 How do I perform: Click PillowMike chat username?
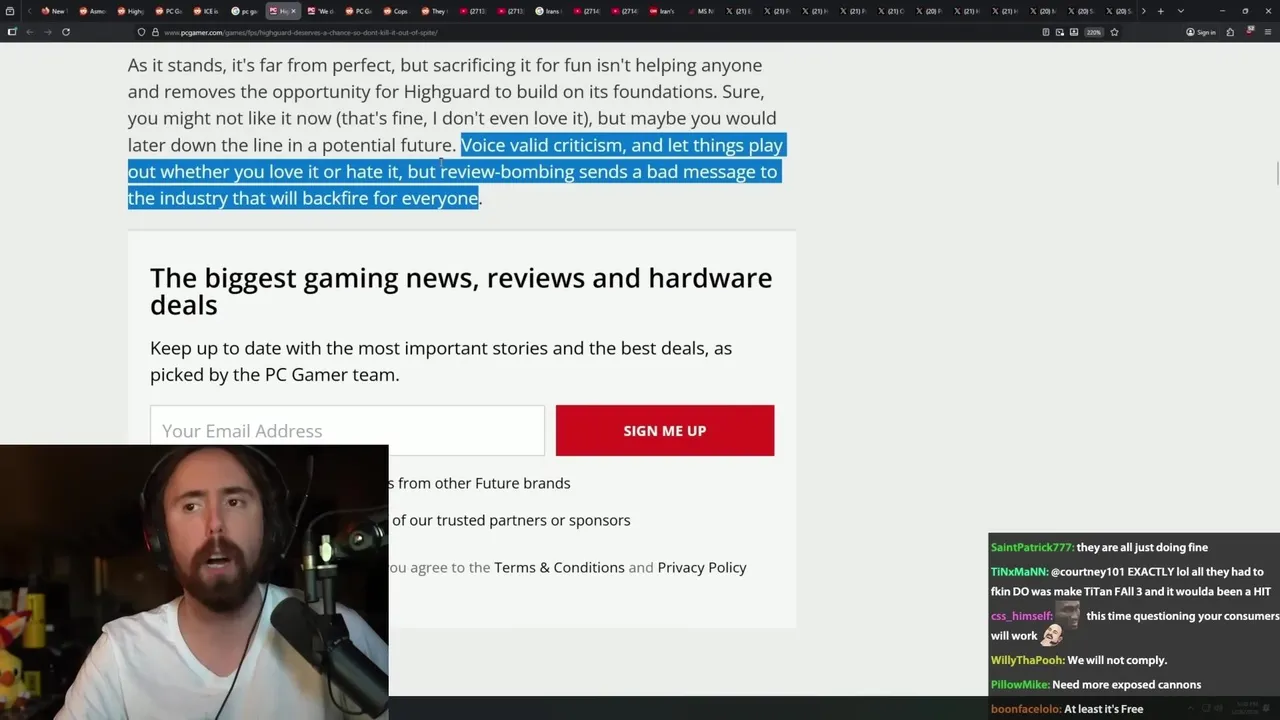(x=1019, y=685)
